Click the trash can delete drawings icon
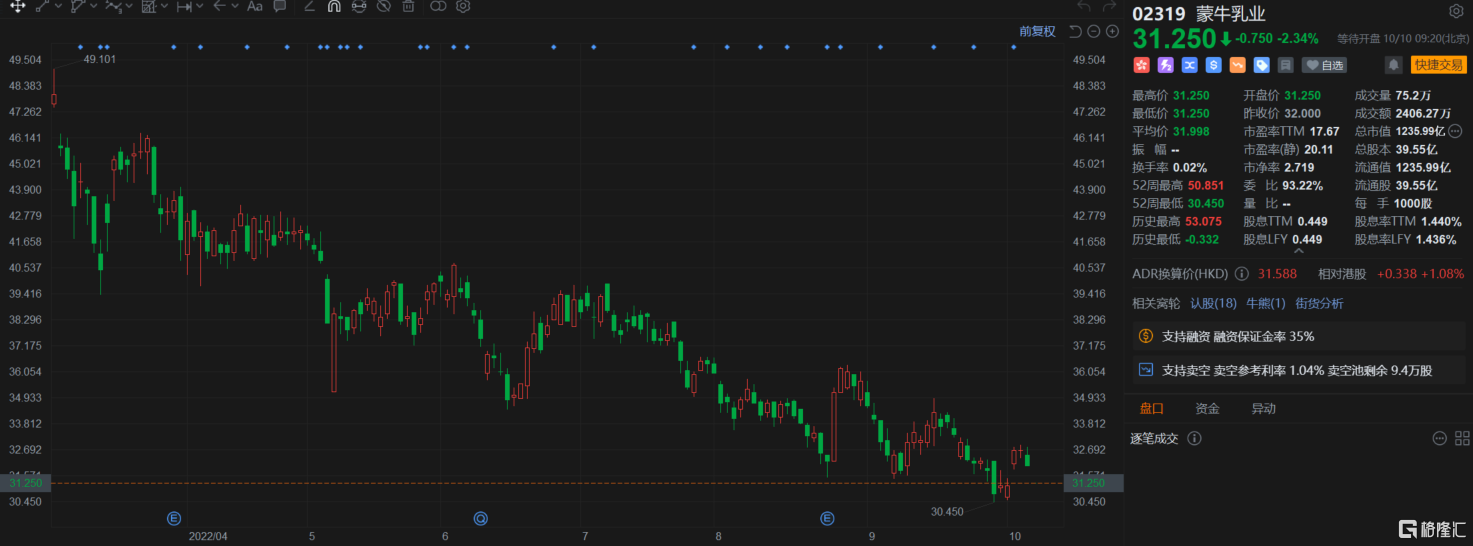 [x=408, y=6]
